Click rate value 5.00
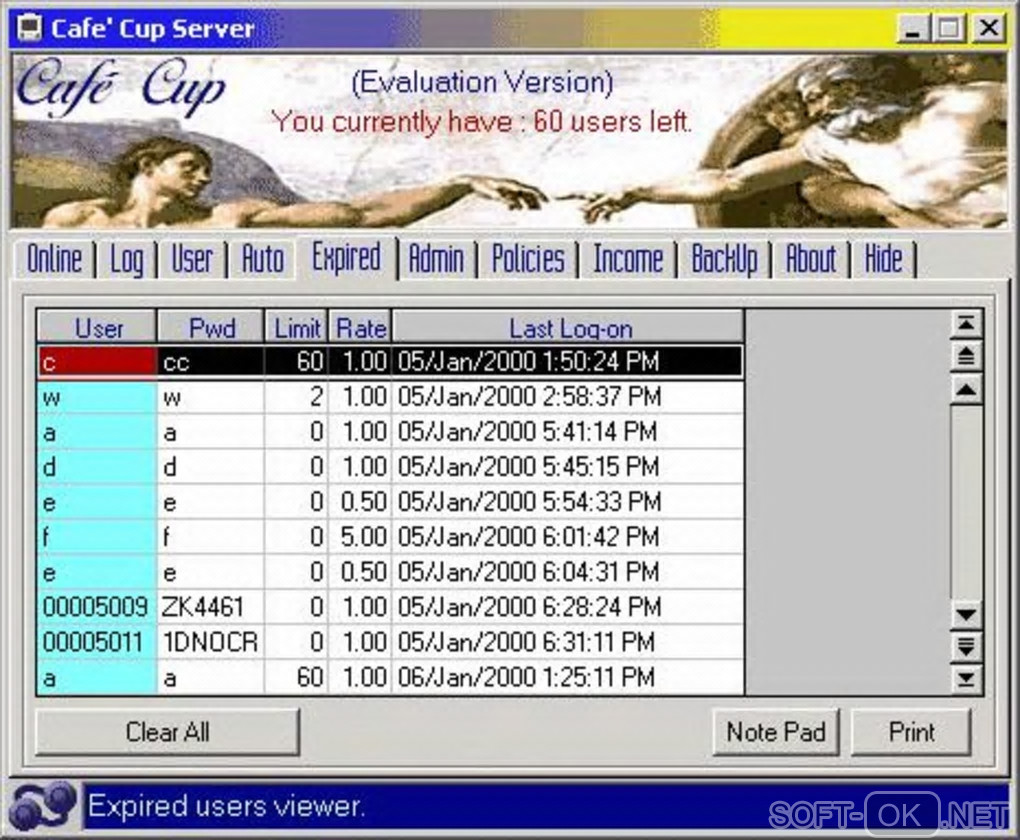 point(360,537)
